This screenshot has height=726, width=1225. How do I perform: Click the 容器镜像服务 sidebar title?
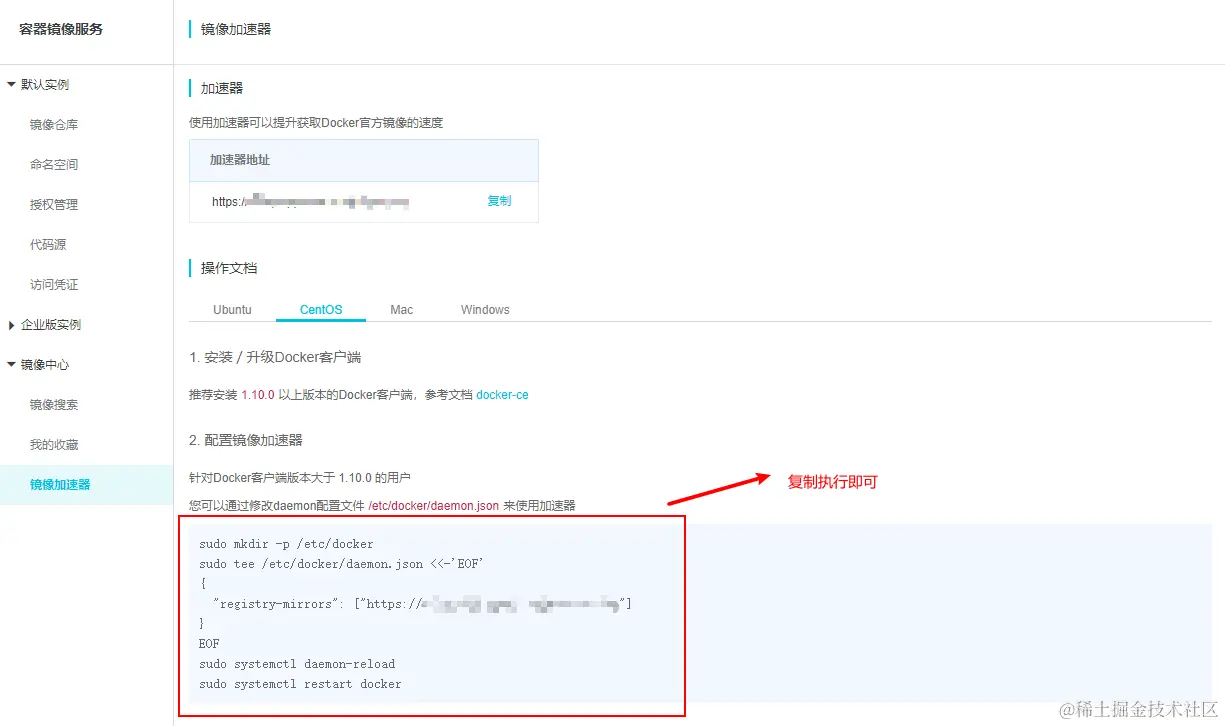coord(61,29)
